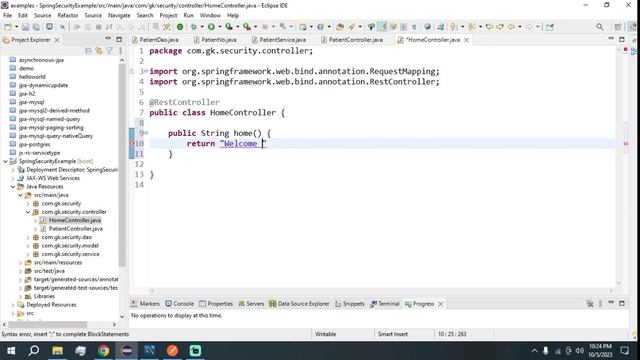Click the toolbar Search magnifier icon
This screenshot has height=360, width=640.
[600, 27]
